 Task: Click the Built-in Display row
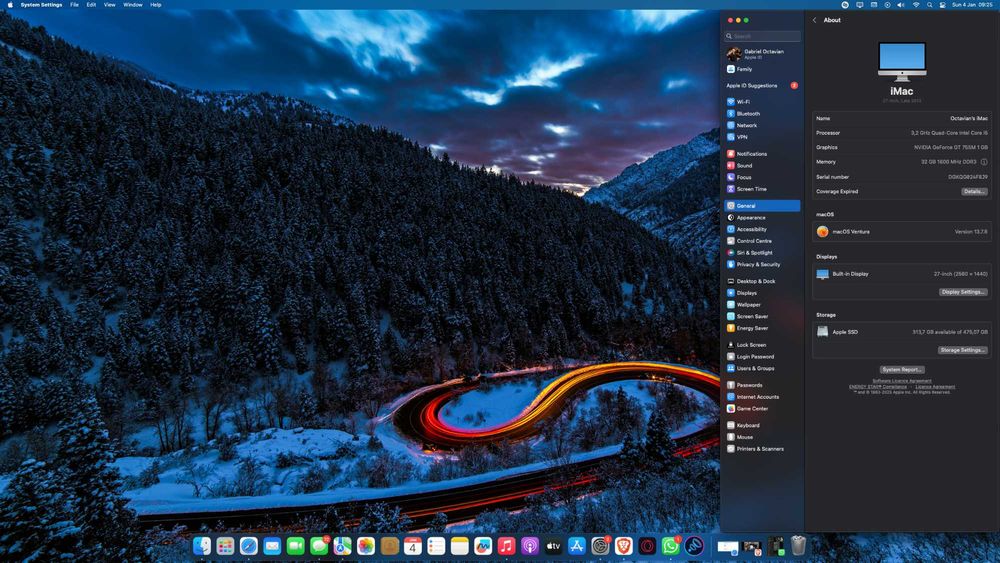[902, 274]
